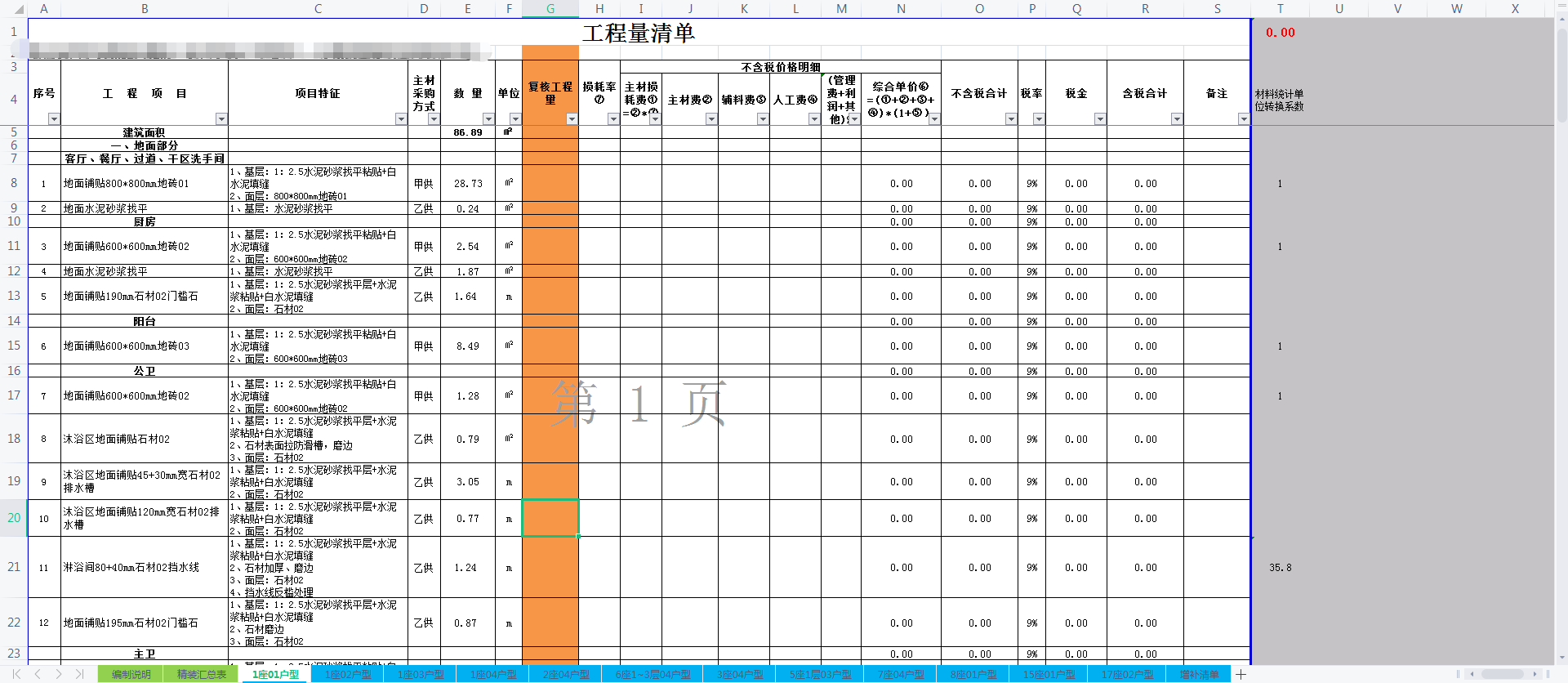Open filter dropdown for 主材费② column

tap(711, 119)
